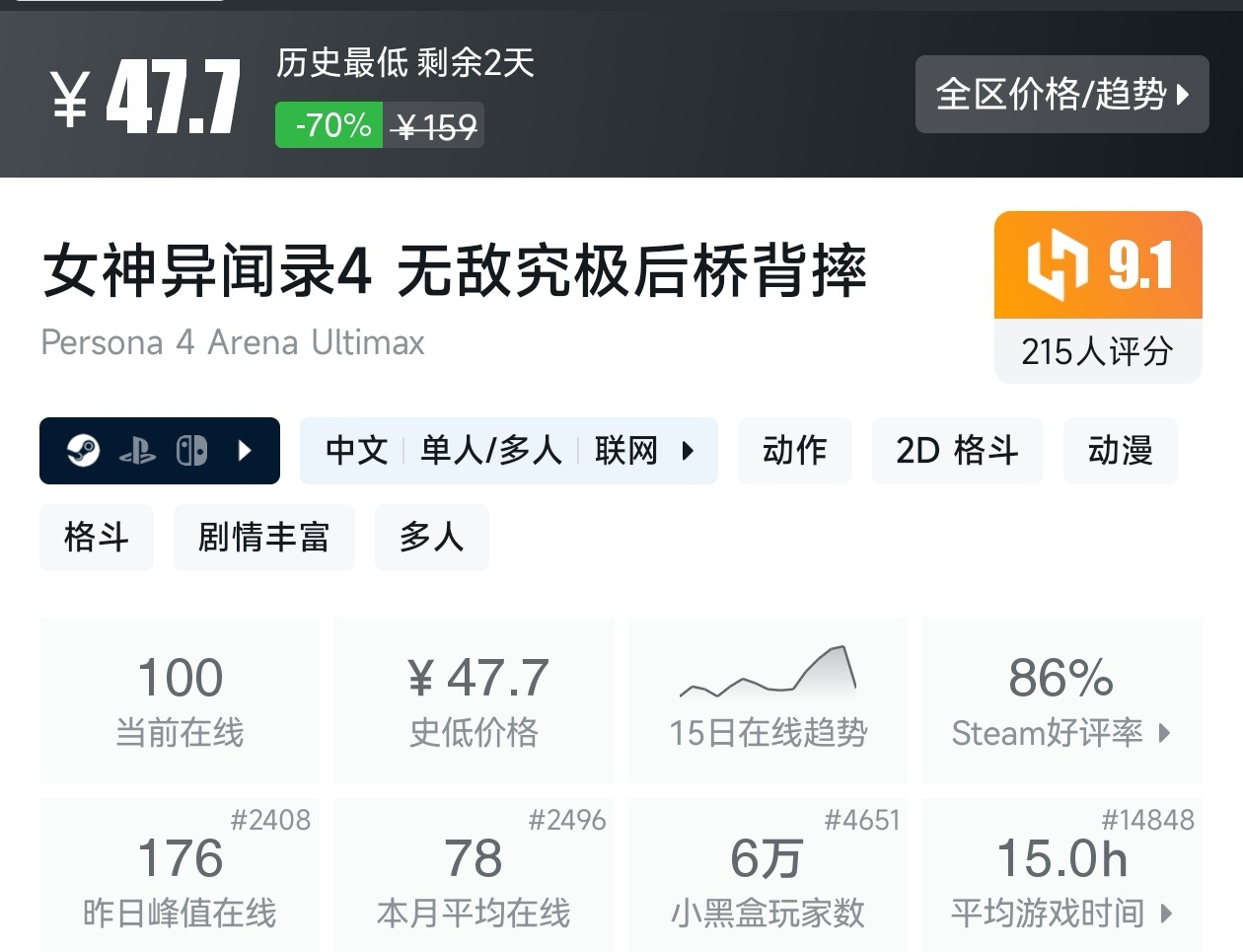
Task: Open the 当前在线 100 stat card
Action: tap(180, 700)
